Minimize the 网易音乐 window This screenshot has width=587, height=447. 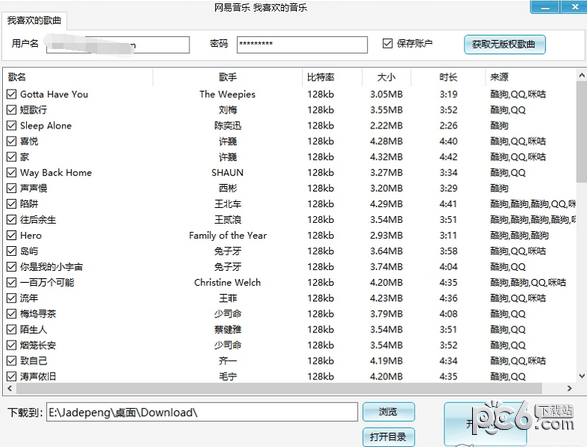[x=545, y=7]
